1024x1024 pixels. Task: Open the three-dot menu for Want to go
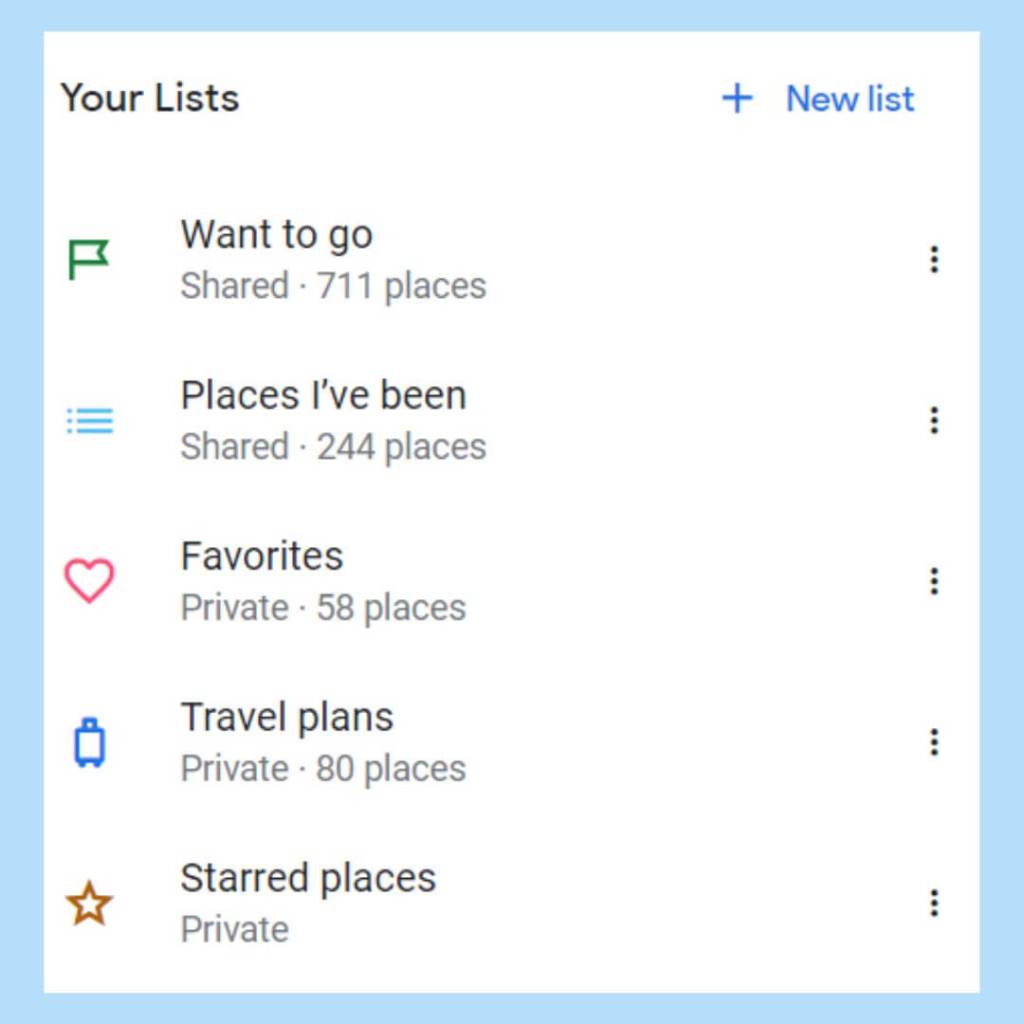934,260
